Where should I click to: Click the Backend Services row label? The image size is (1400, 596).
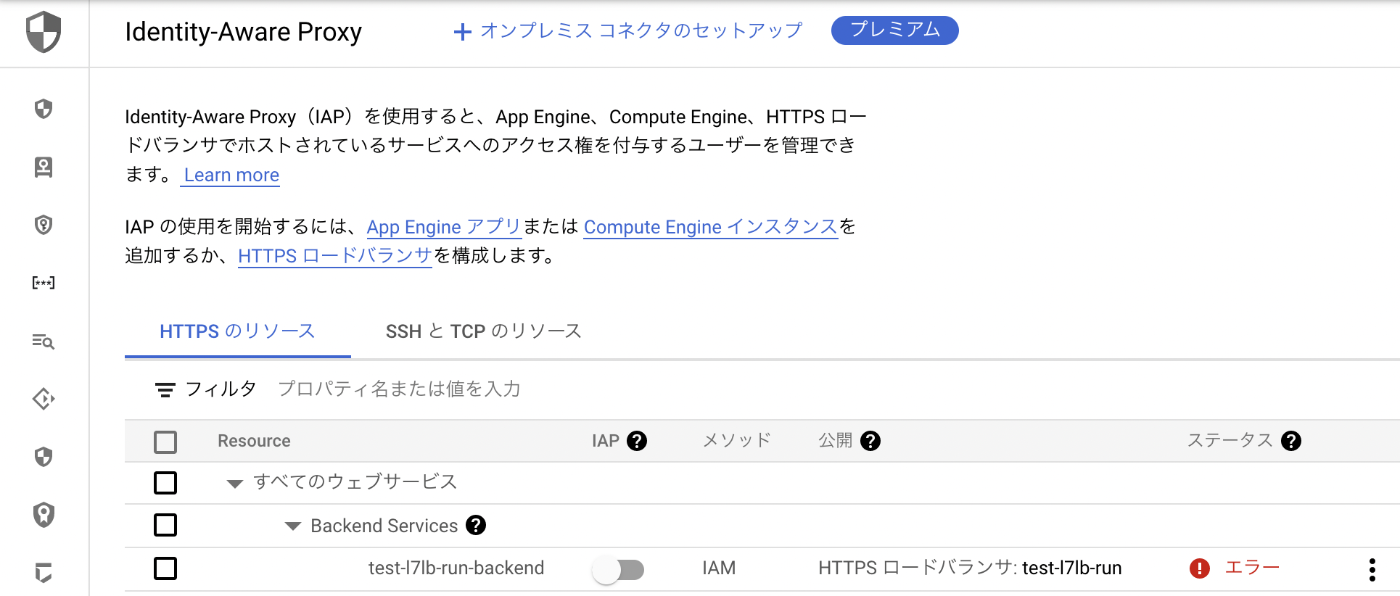pyautogui.click(x=384, y=525)
